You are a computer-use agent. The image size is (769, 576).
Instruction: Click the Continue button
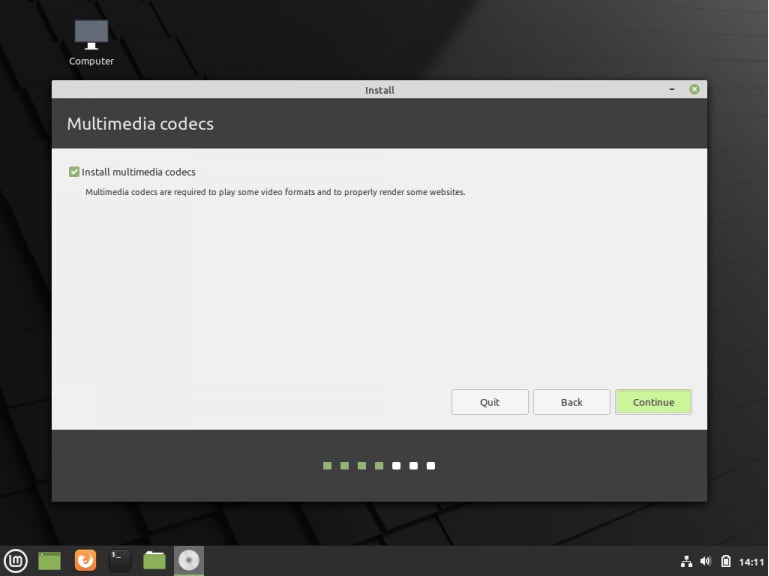click(653, 402)
